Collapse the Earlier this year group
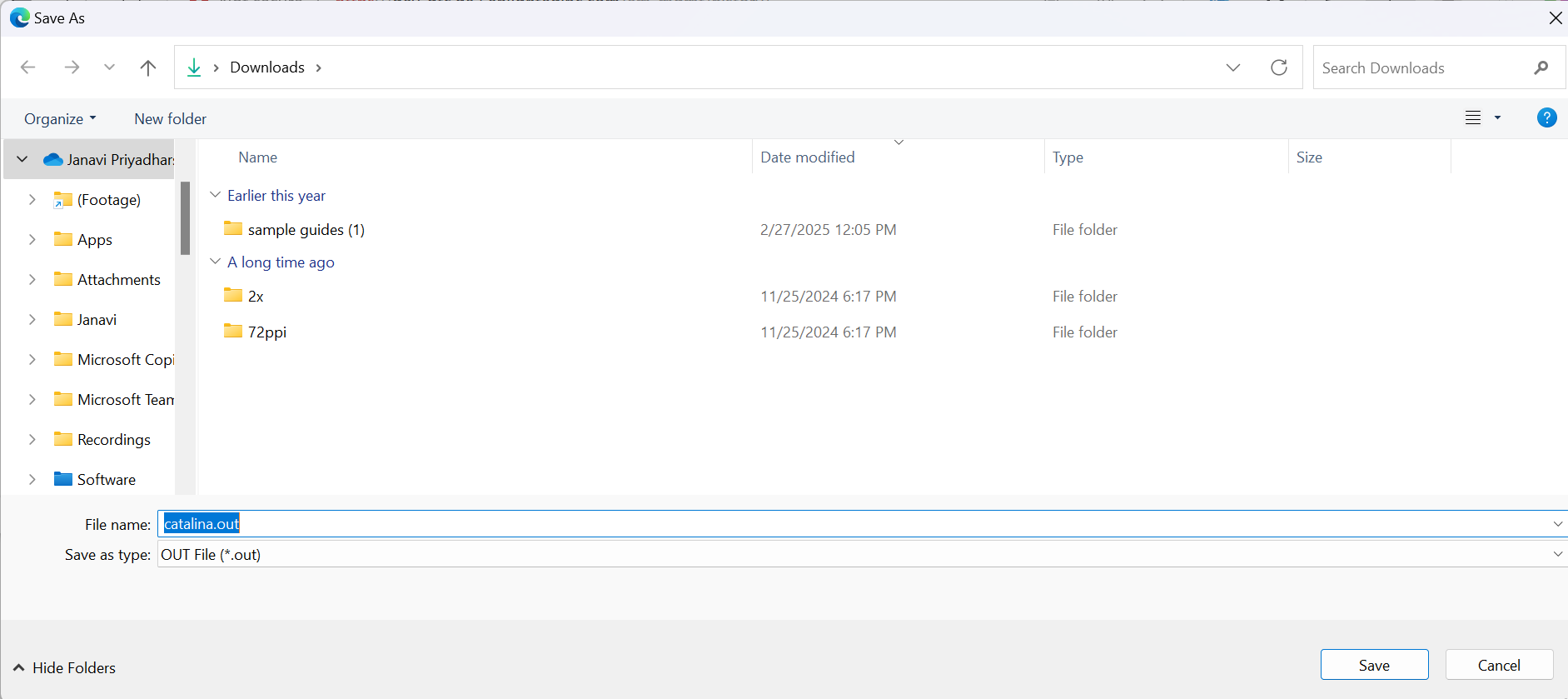Screen dimensions: 1568x699 [215, 195]
